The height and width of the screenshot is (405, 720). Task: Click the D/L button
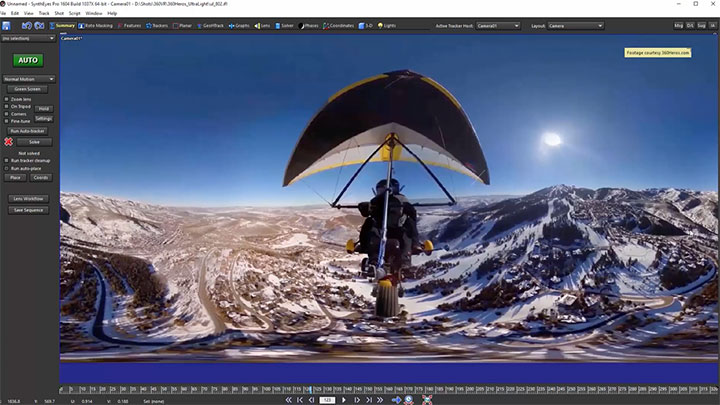pos(690,26)
